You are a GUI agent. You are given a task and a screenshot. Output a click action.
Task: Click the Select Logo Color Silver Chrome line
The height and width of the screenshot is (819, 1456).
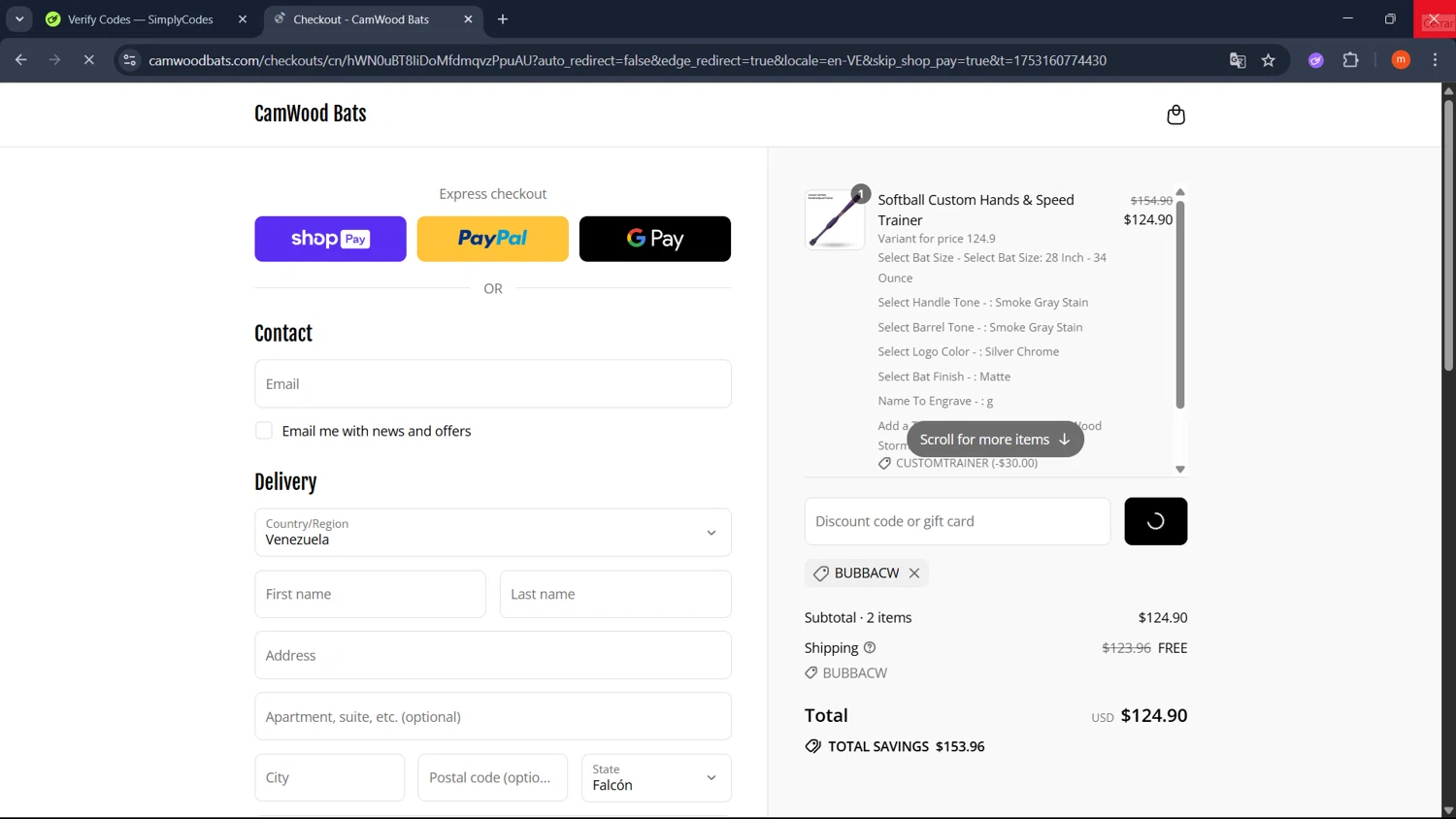point(968,351)
